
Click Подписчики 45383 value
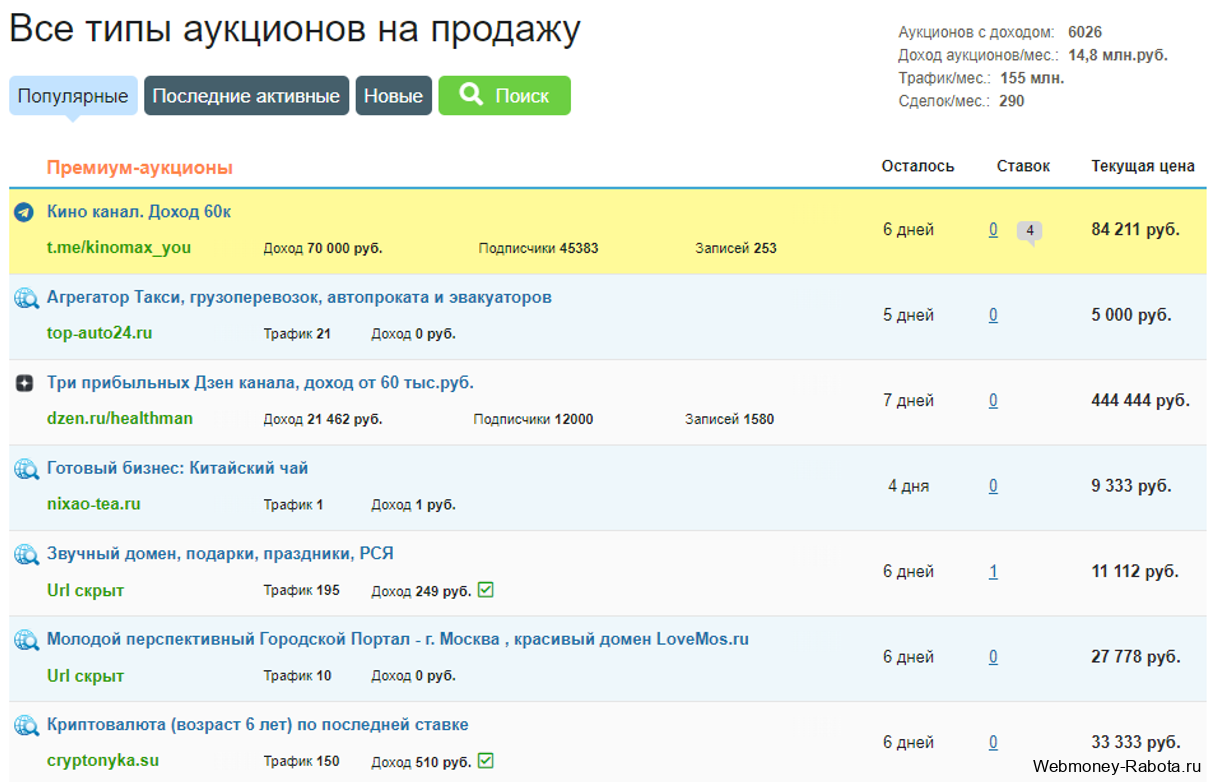[x=538, y=248]
